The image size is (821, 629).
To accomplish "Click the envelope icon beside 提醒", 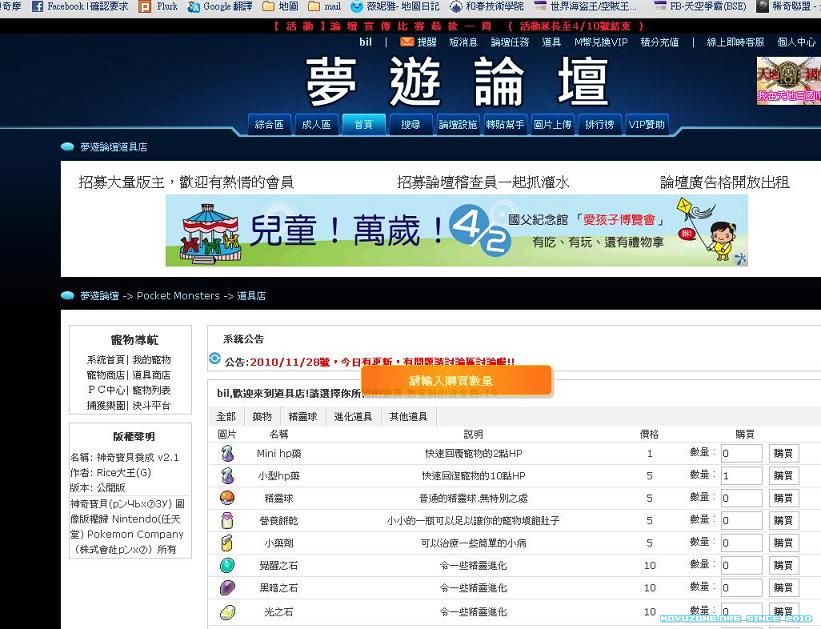I will pyautogui.click(x=406, y=42).
